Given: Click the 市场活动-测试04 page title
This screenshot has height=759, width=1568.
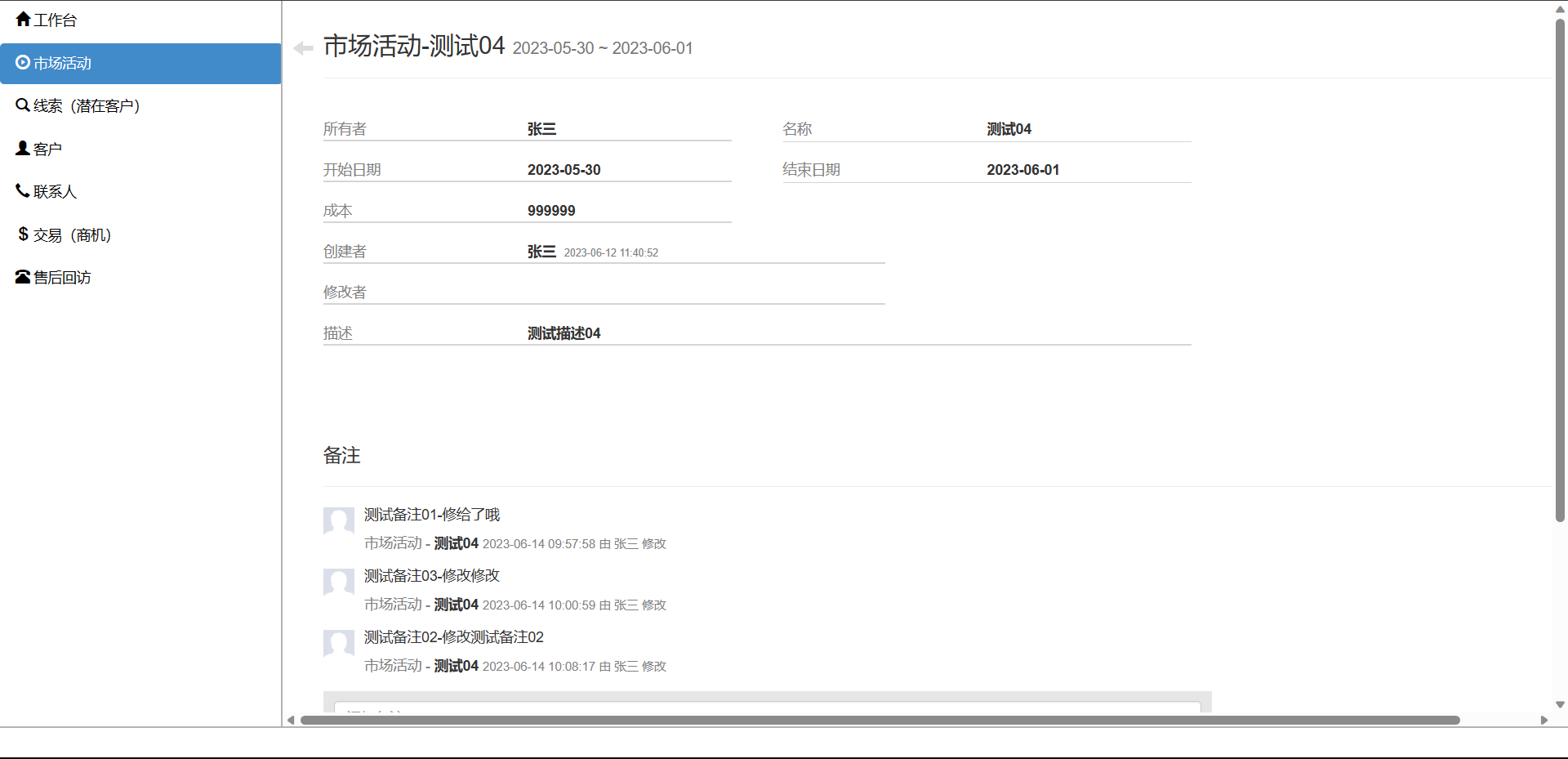Looking at the screenshot, I should pos(414,46).
